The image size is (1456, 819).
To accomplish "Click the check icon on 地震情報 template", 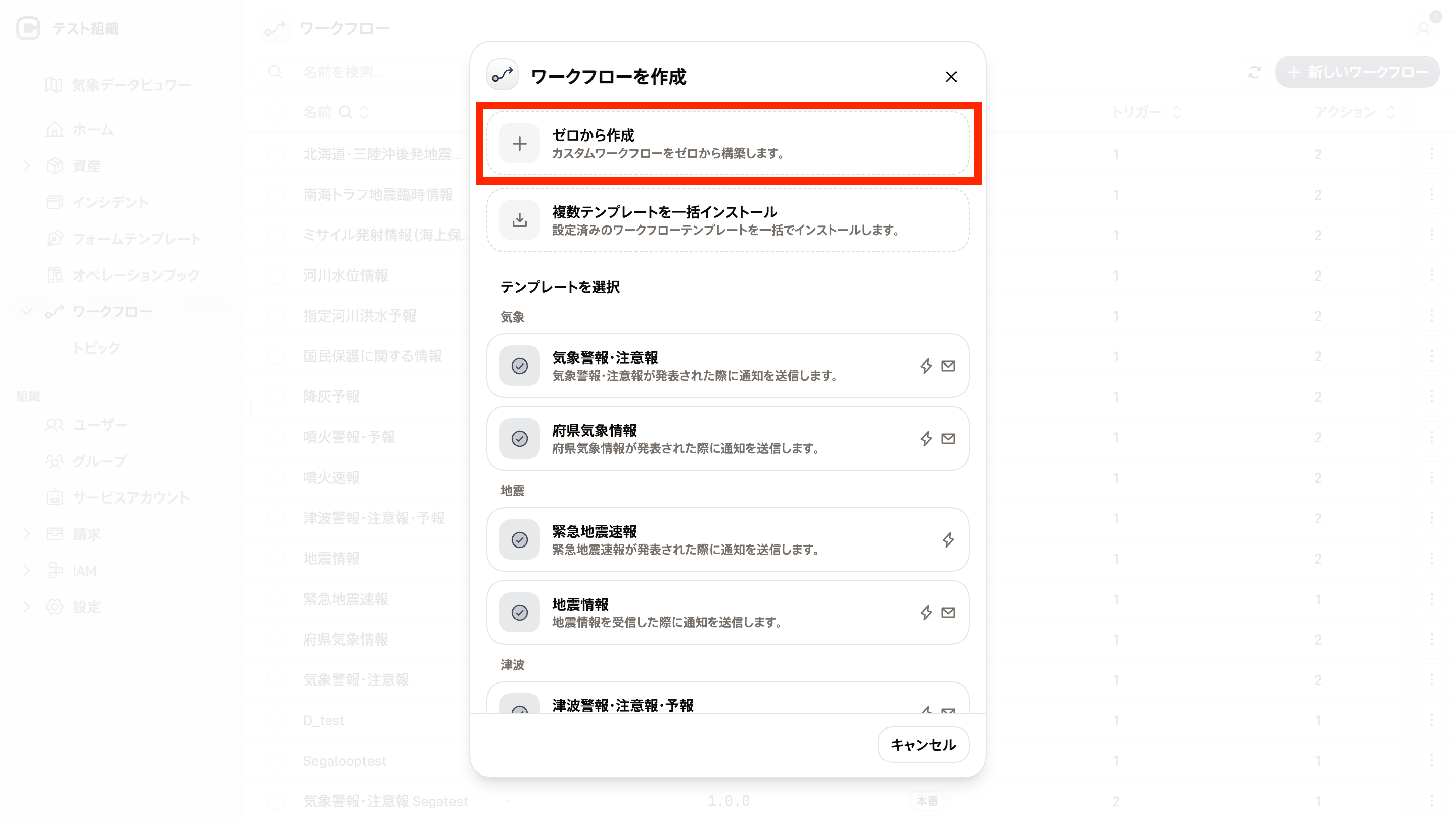I will (519, 612).
